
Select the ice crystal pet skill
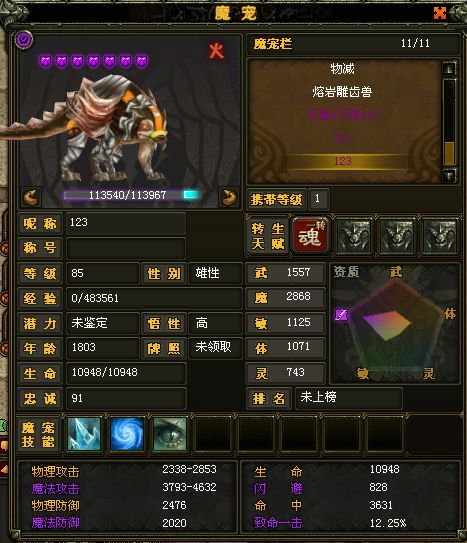84,434
